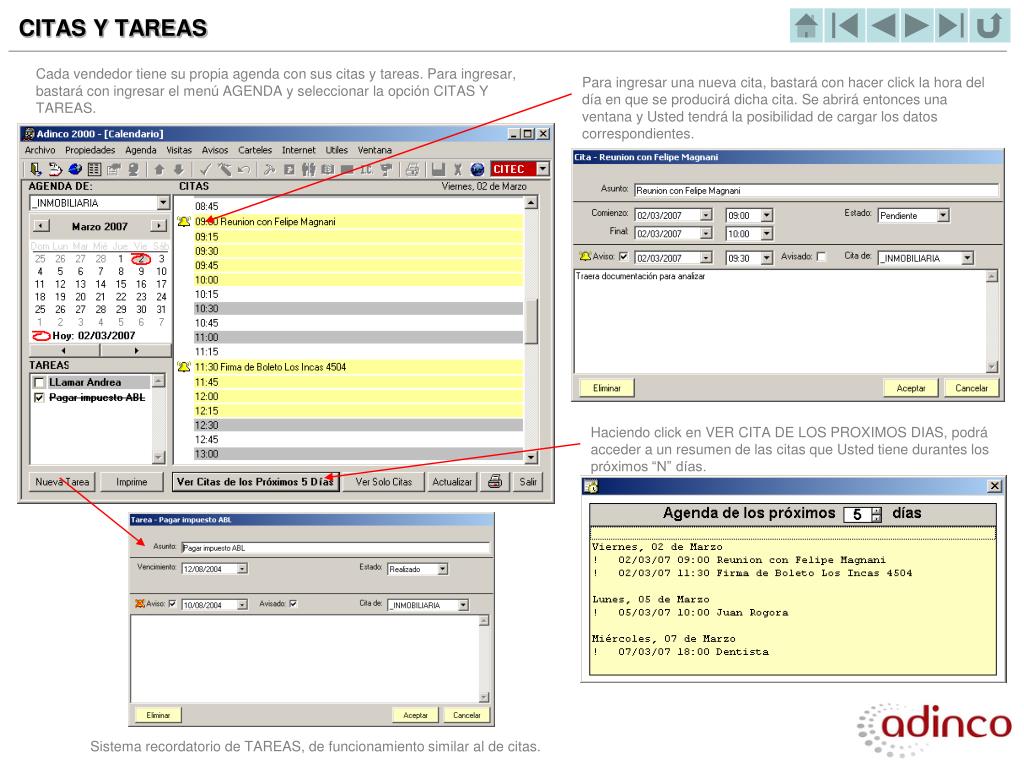The image size is (1024, 768).
Task: Open Cita de dropdown in Cita window
Action: pos(967,258)
